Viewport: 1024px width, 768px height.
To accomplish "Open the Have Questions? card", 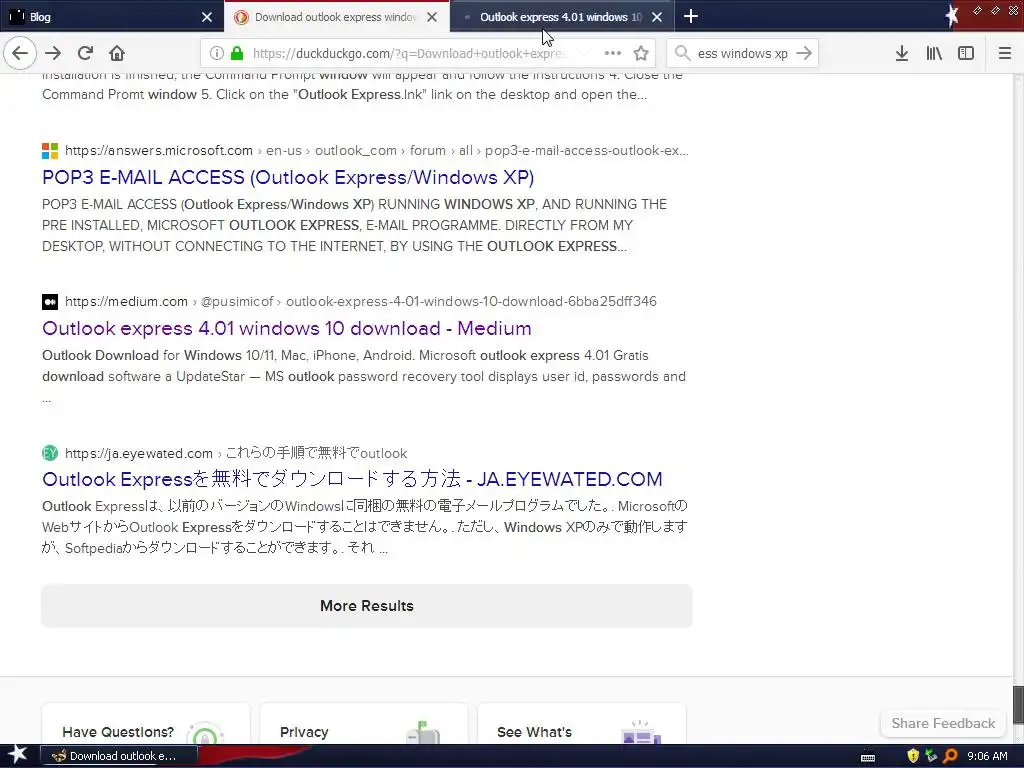I will (x=146, y=724).
